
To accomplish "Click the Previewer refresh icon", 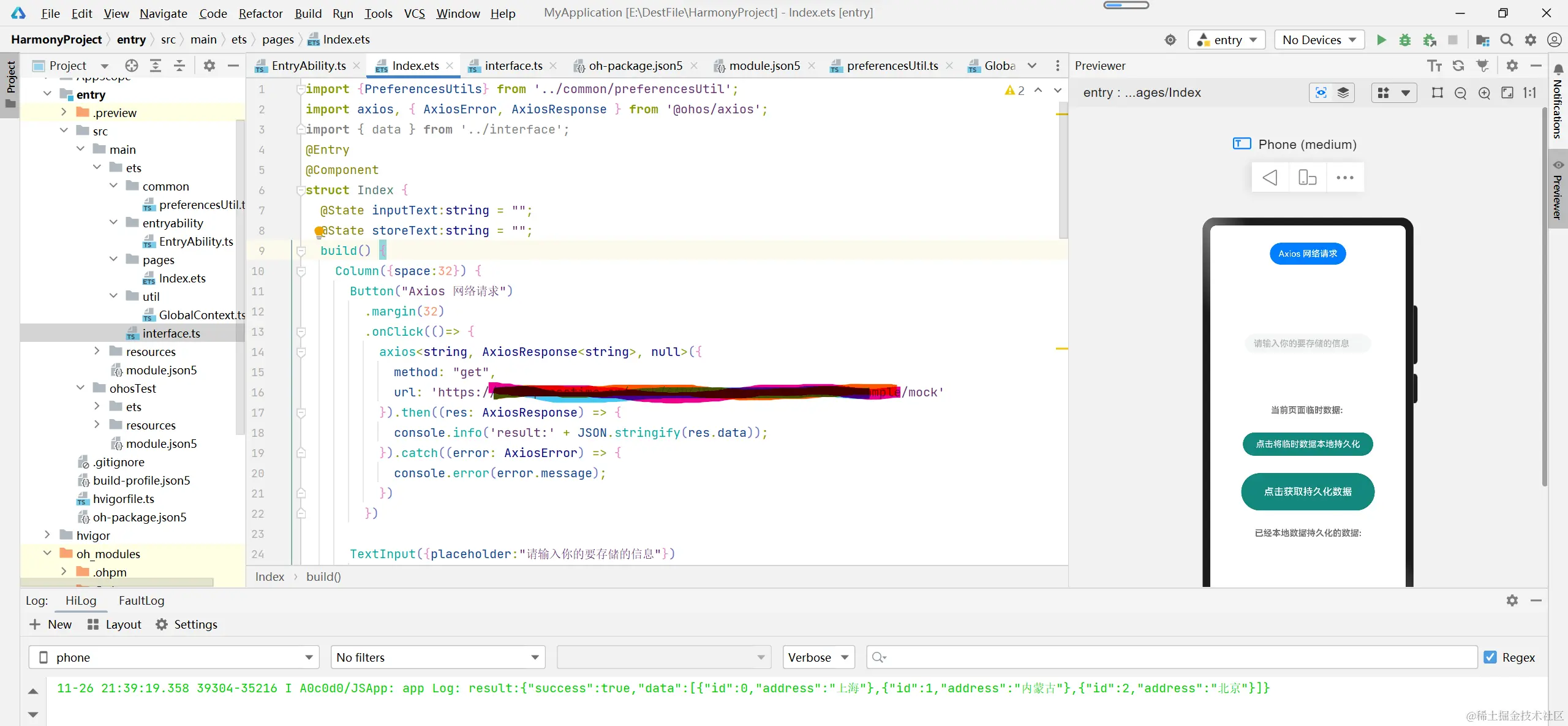I will (1458, 66).
